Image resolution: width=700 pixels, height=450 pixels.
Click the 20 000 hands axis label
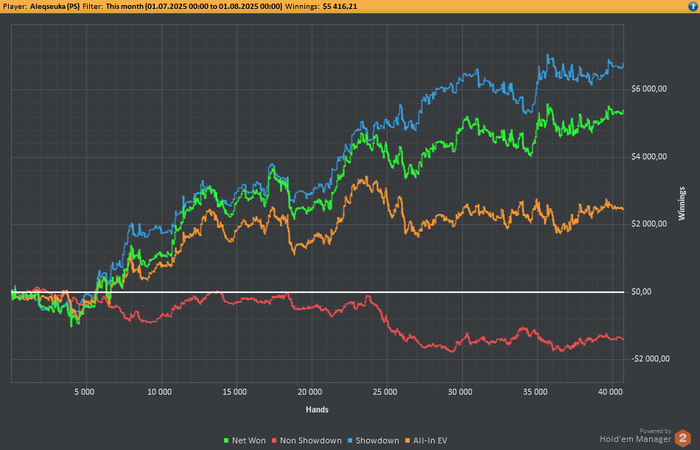(310, 392)
